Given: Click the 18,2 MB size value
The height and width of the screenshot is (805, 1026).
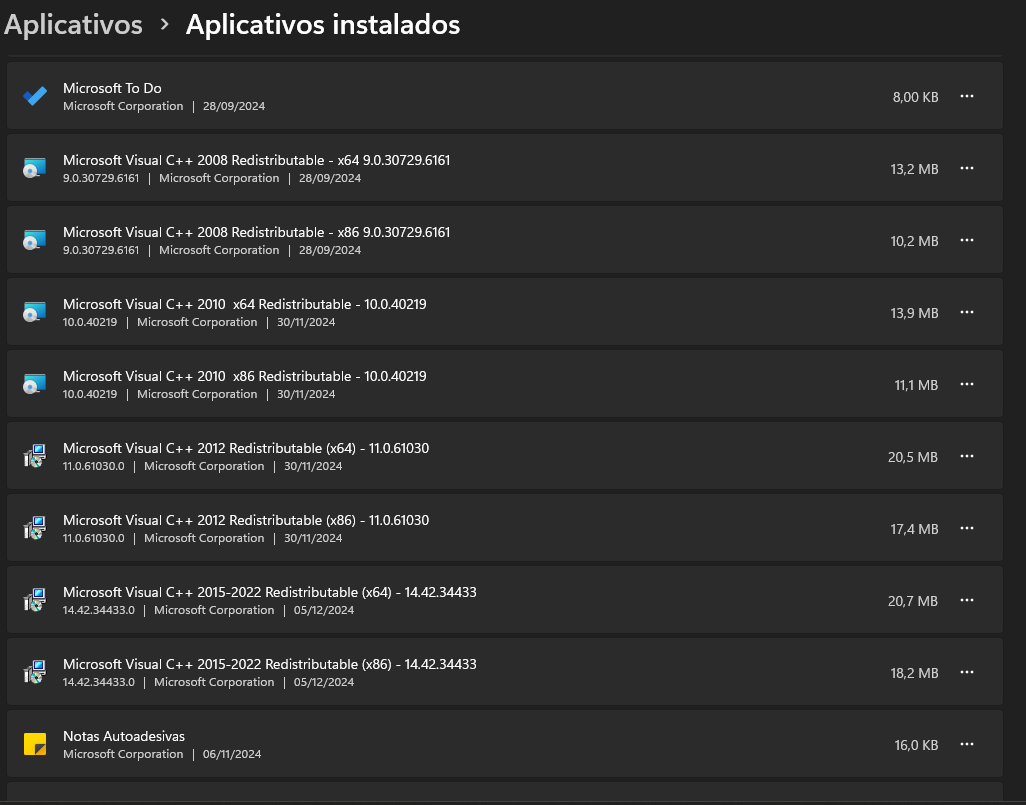Looking at the screenshot, I should 914,673.
